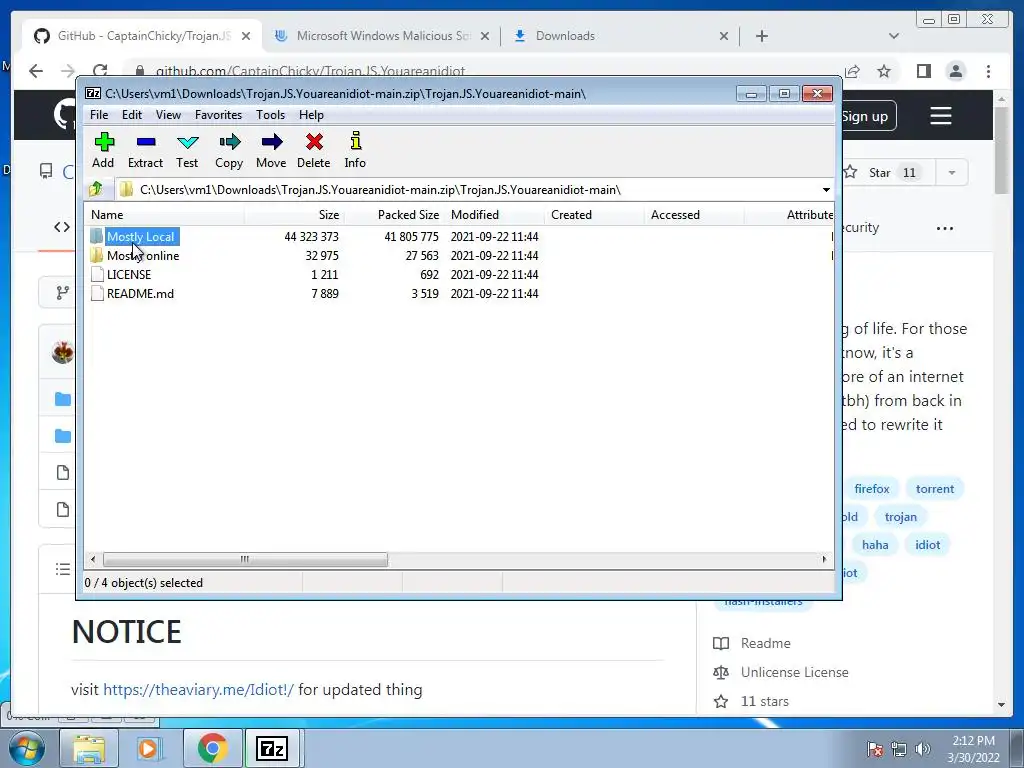Open the Chrome profile icon
The height and width of the screenshot is (768, 1024).
click(955, 71)
